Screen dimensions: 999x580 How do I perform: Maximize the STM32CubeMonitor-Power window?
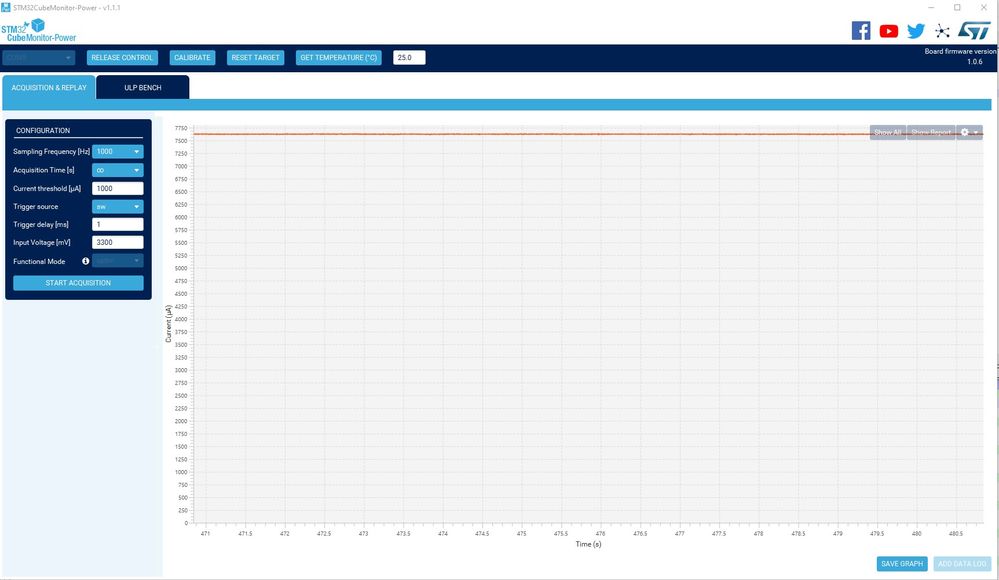(x=957, y=8)
